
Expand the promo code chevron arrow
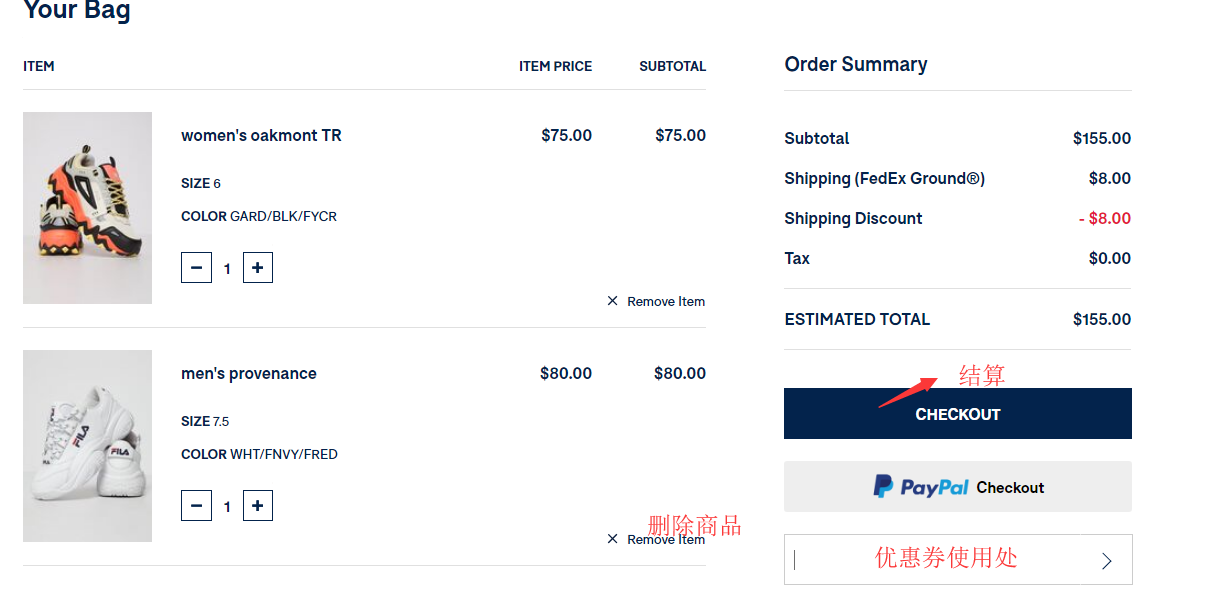[1107, 560]
